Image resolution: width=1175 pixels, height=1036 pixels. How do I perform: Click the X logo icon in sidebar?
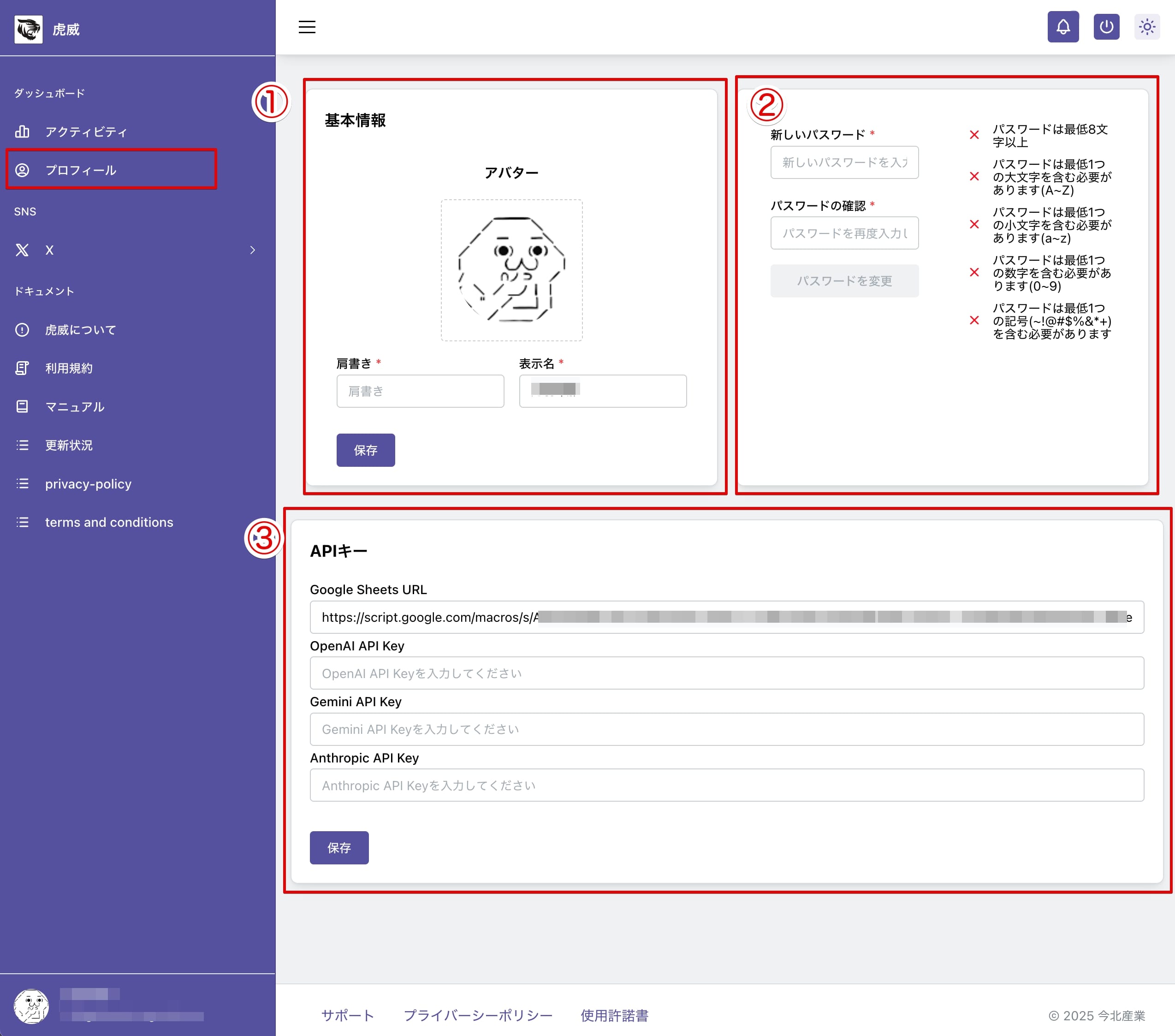click(23, 250)
